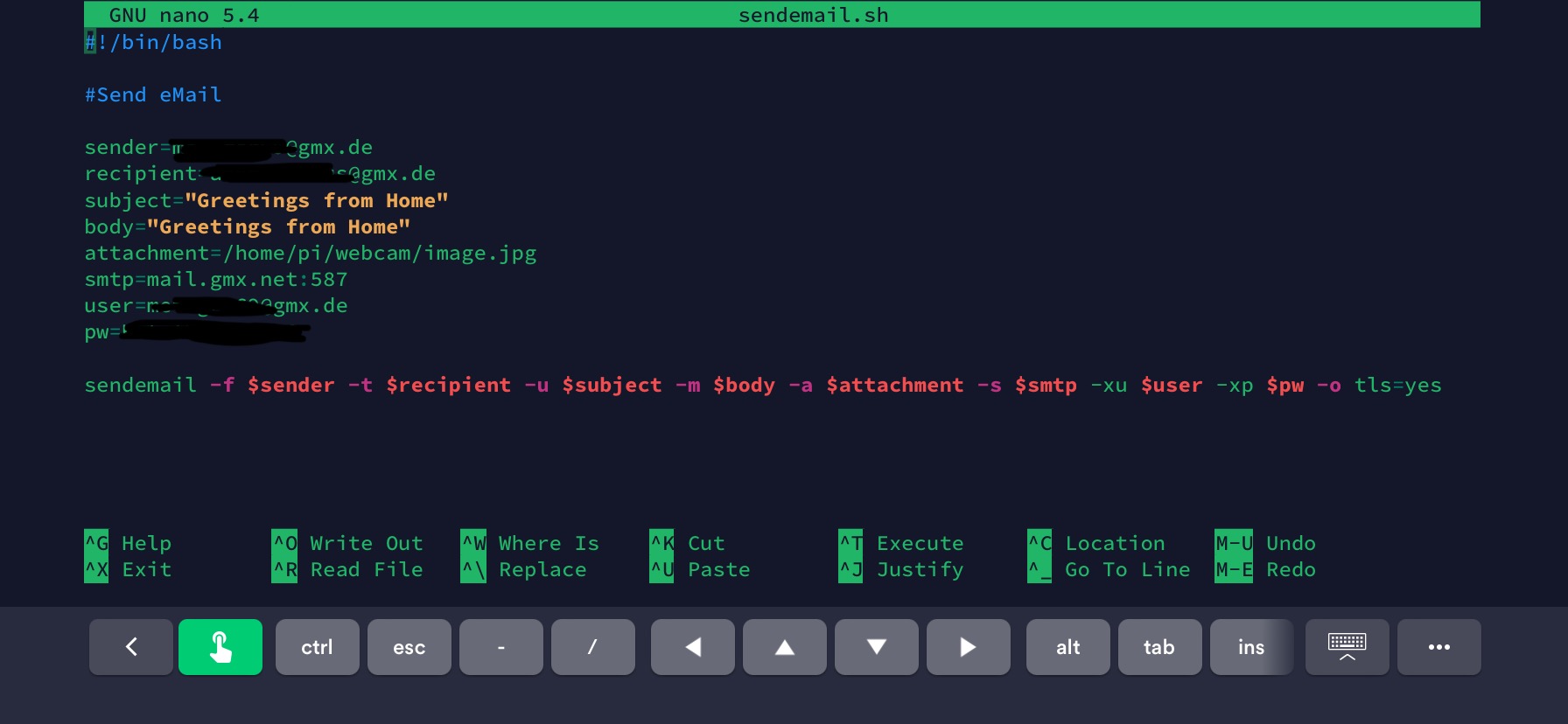Click the attachment=/home/pi/webcam/image.jpg line
The height and width of the screenshot is (724, 1568).
coord(311,253)
